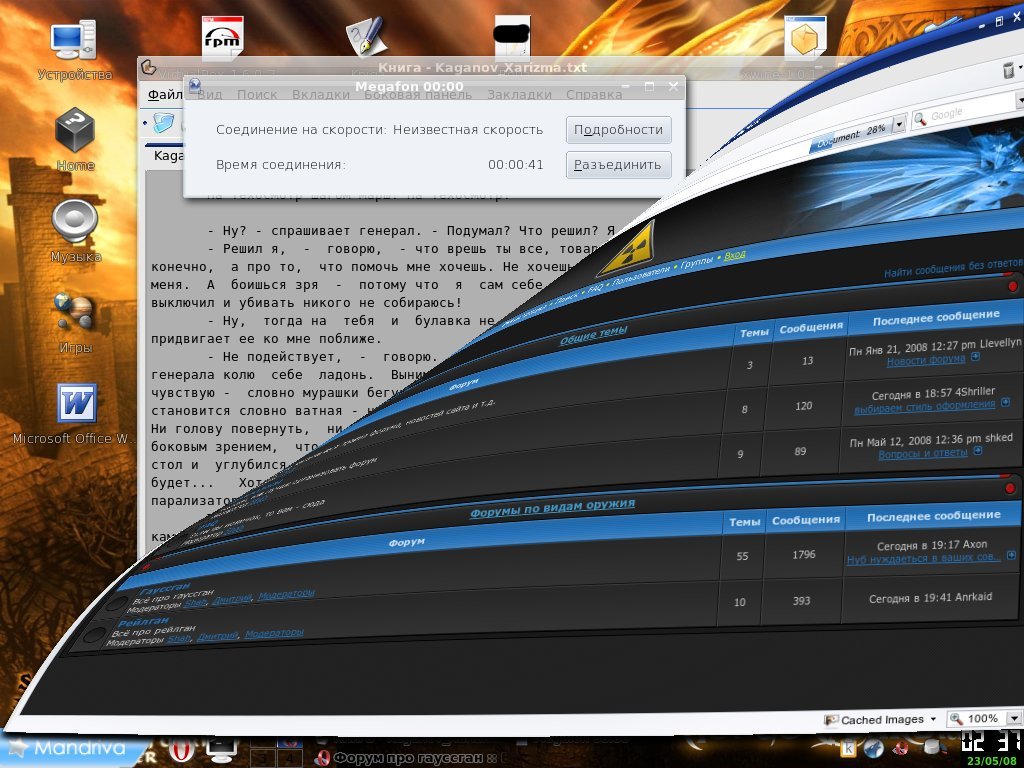Click the K tray icon in the system tray
1024x768 pixels.
tap(849, 748)
